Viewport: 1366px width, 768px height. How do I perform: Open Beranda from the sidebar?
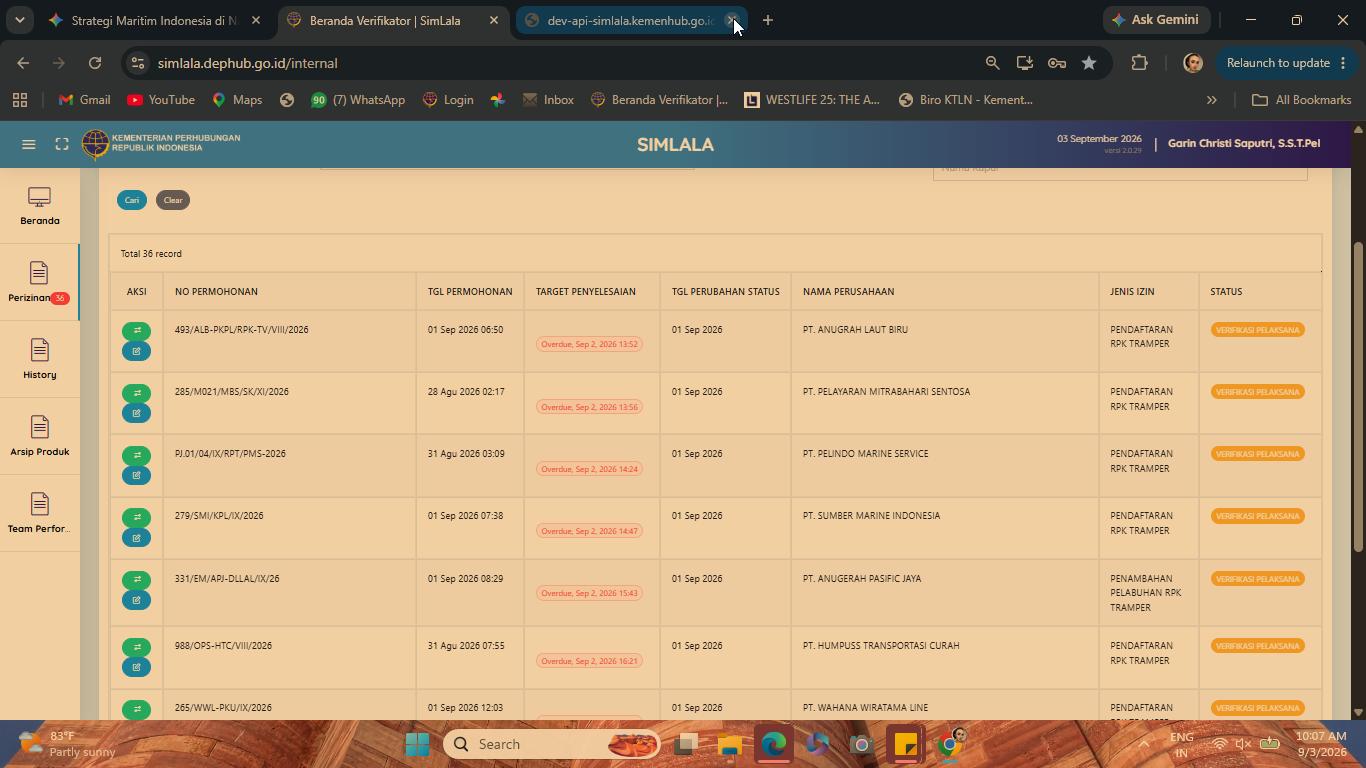click(40, 206)
